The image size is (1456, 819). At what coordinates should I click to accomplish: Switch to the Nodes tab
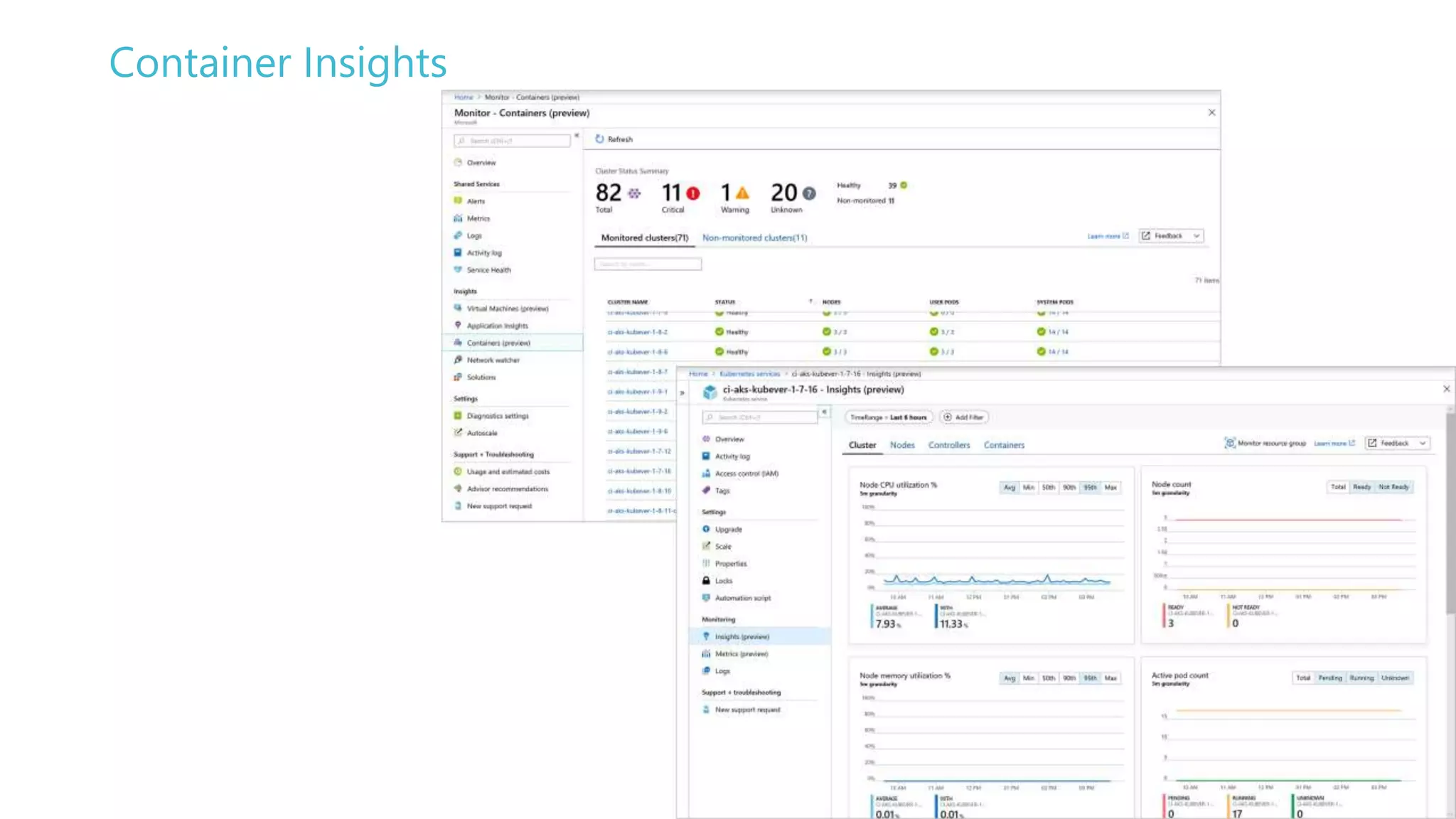902,445
